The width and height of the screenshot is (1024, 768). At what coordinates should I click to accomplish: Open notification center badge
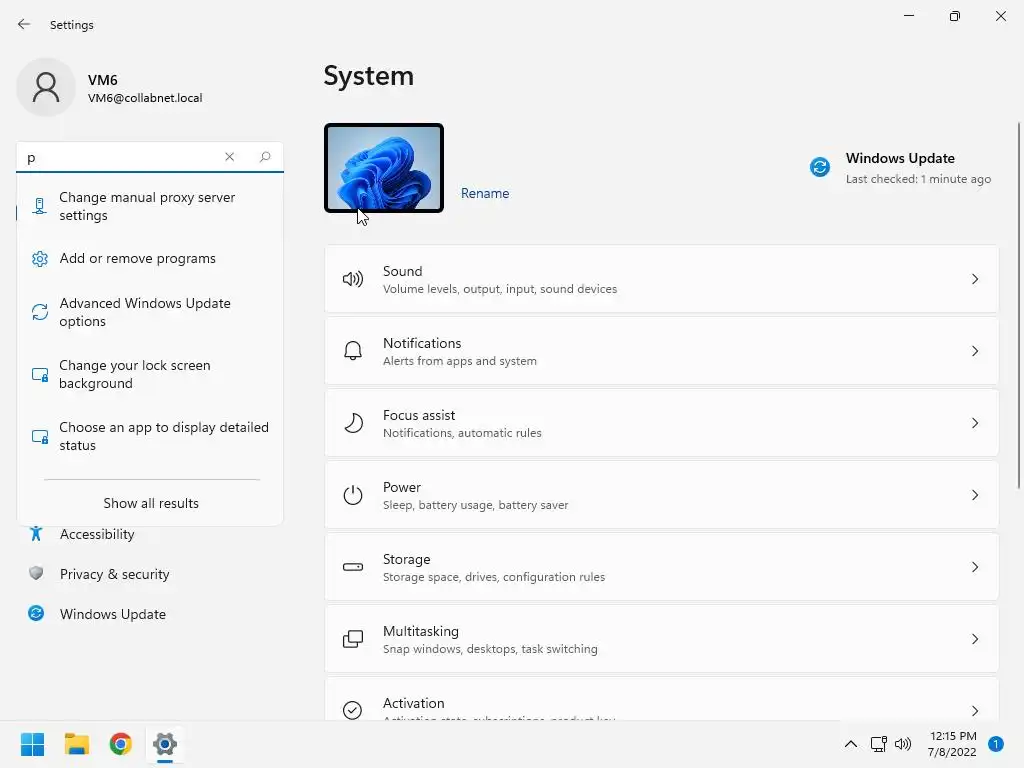pyautogui.click(x=996, y=744)
